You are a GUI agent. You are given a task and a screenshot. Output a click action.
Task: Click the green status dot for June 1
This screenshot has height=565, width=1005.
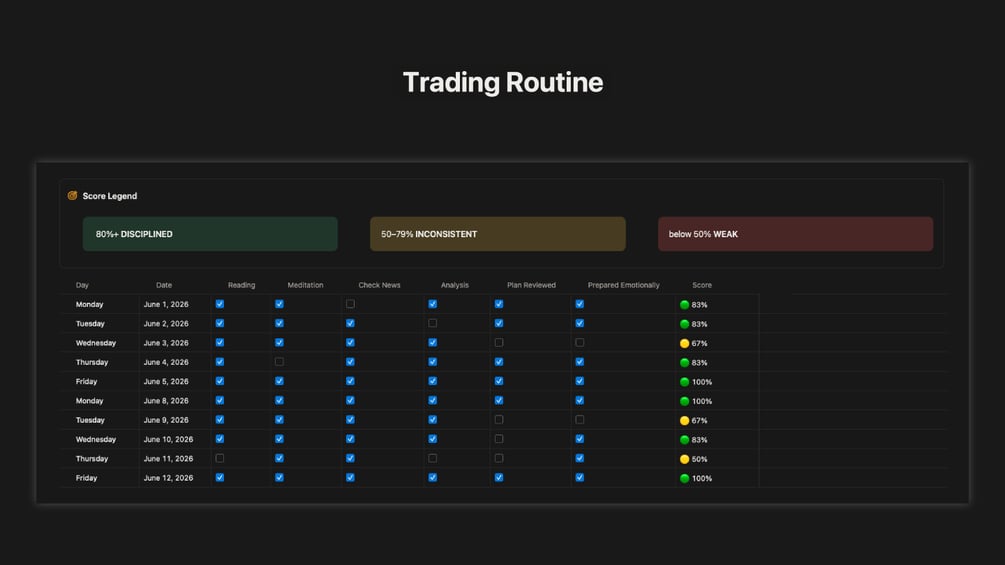pyautogui.click(x=685, y=305)
